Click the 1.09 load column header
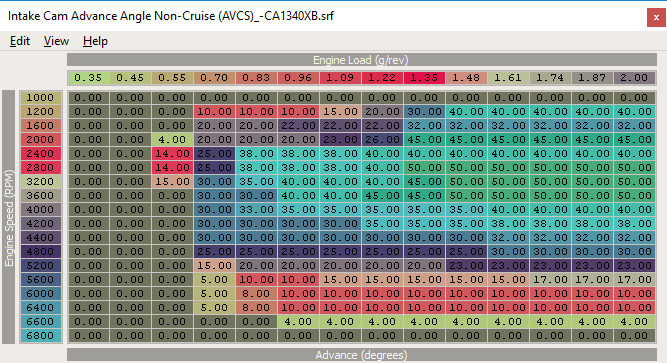667x363 pixels. point(340,78)
